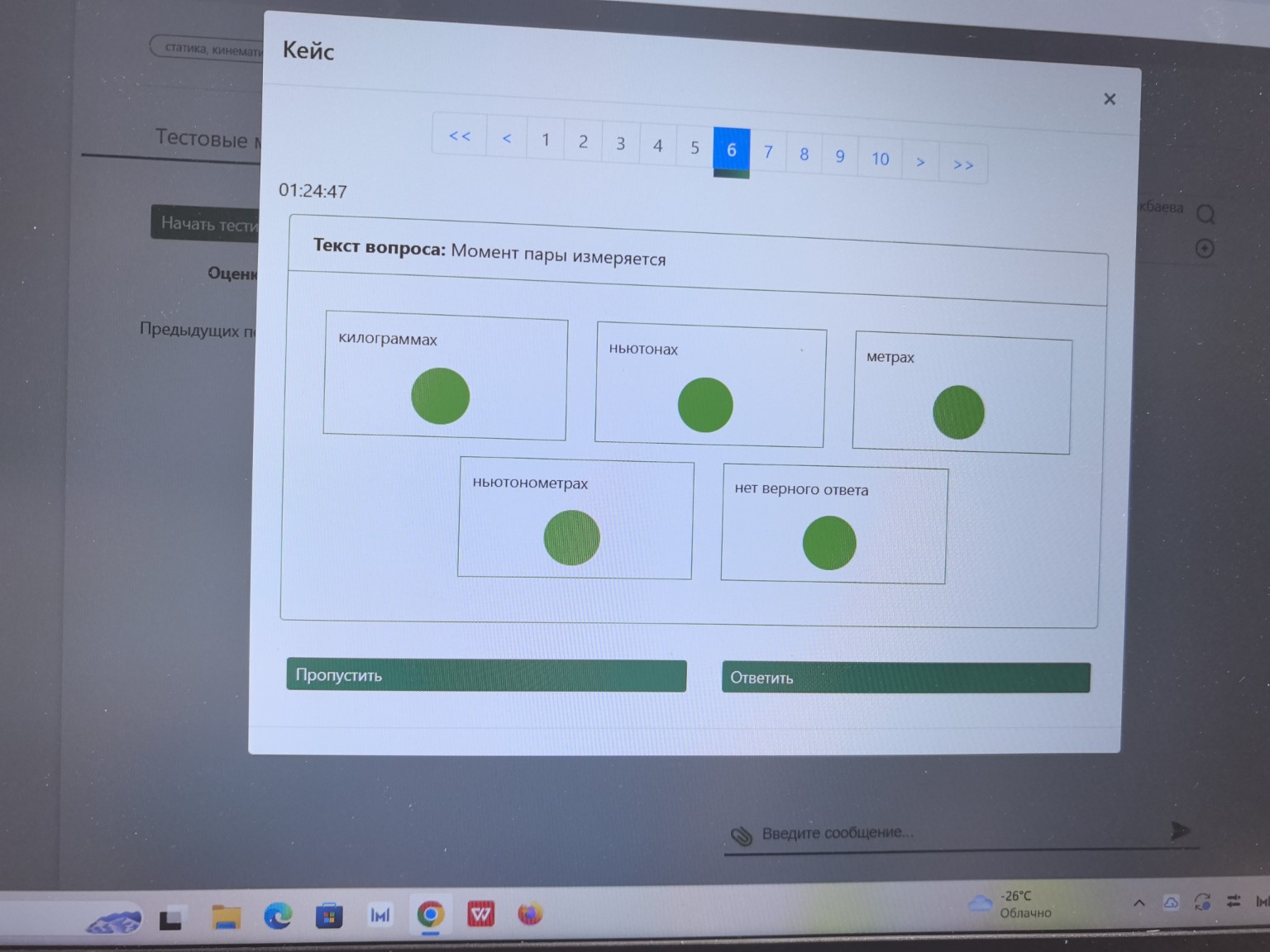Open Google Chrome from the taskbar
This screenshot has width=1270, height=952.
click(430, 915)
